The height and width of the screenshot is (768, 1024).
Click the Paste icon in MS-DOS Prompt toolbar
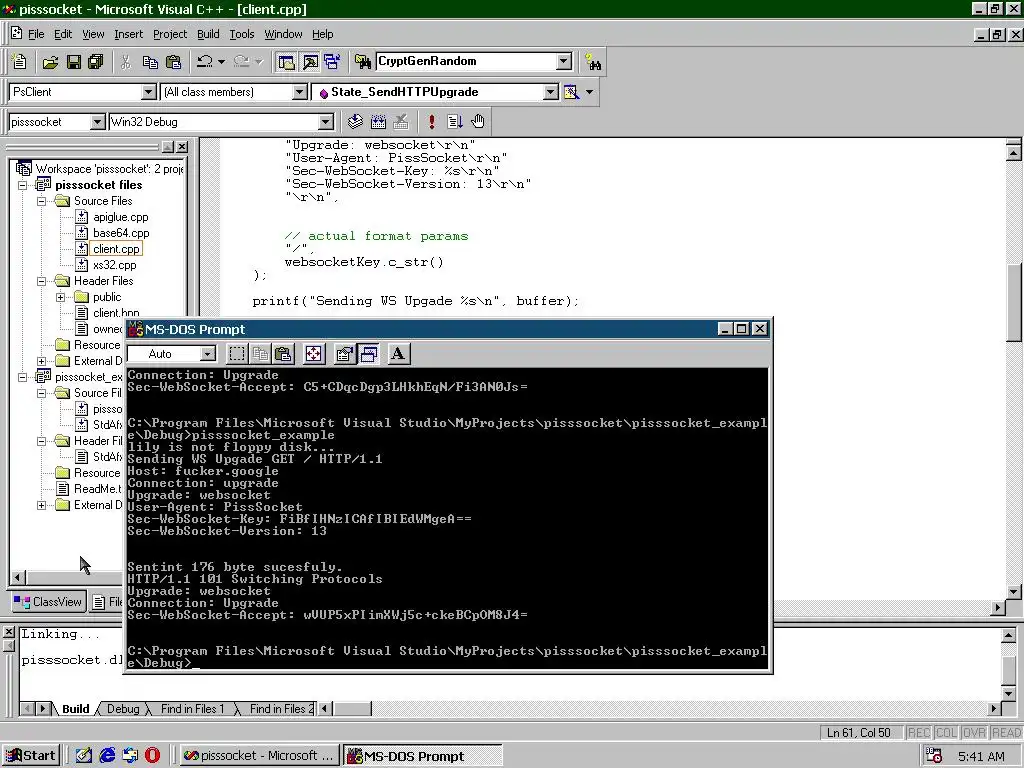[283, 354]
